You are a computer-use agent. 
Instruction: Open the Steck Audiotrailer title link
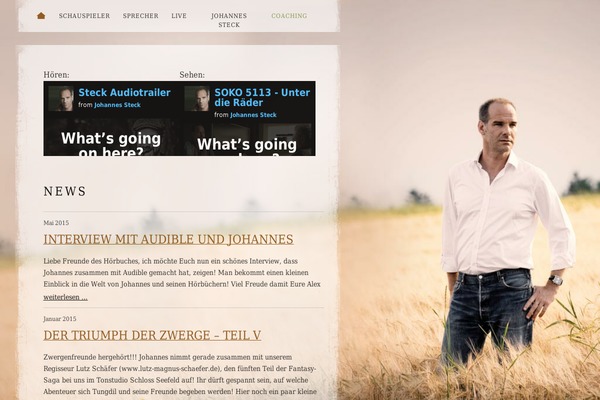coord(124,92)
